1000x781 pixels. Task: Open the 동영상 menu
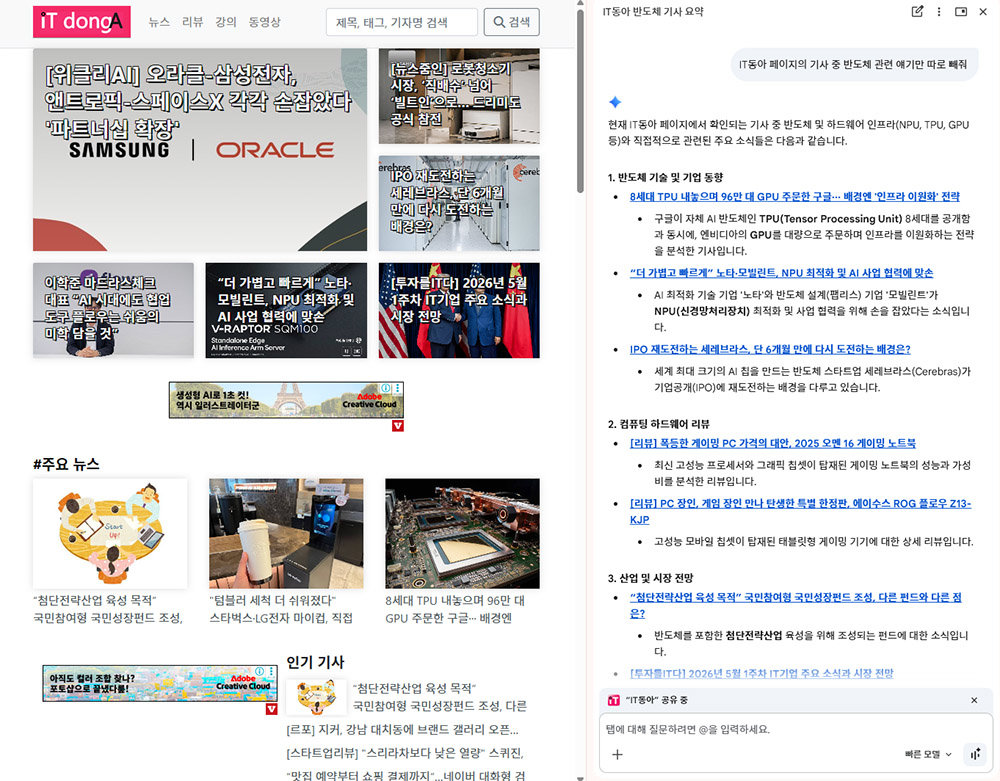point(264,22)
